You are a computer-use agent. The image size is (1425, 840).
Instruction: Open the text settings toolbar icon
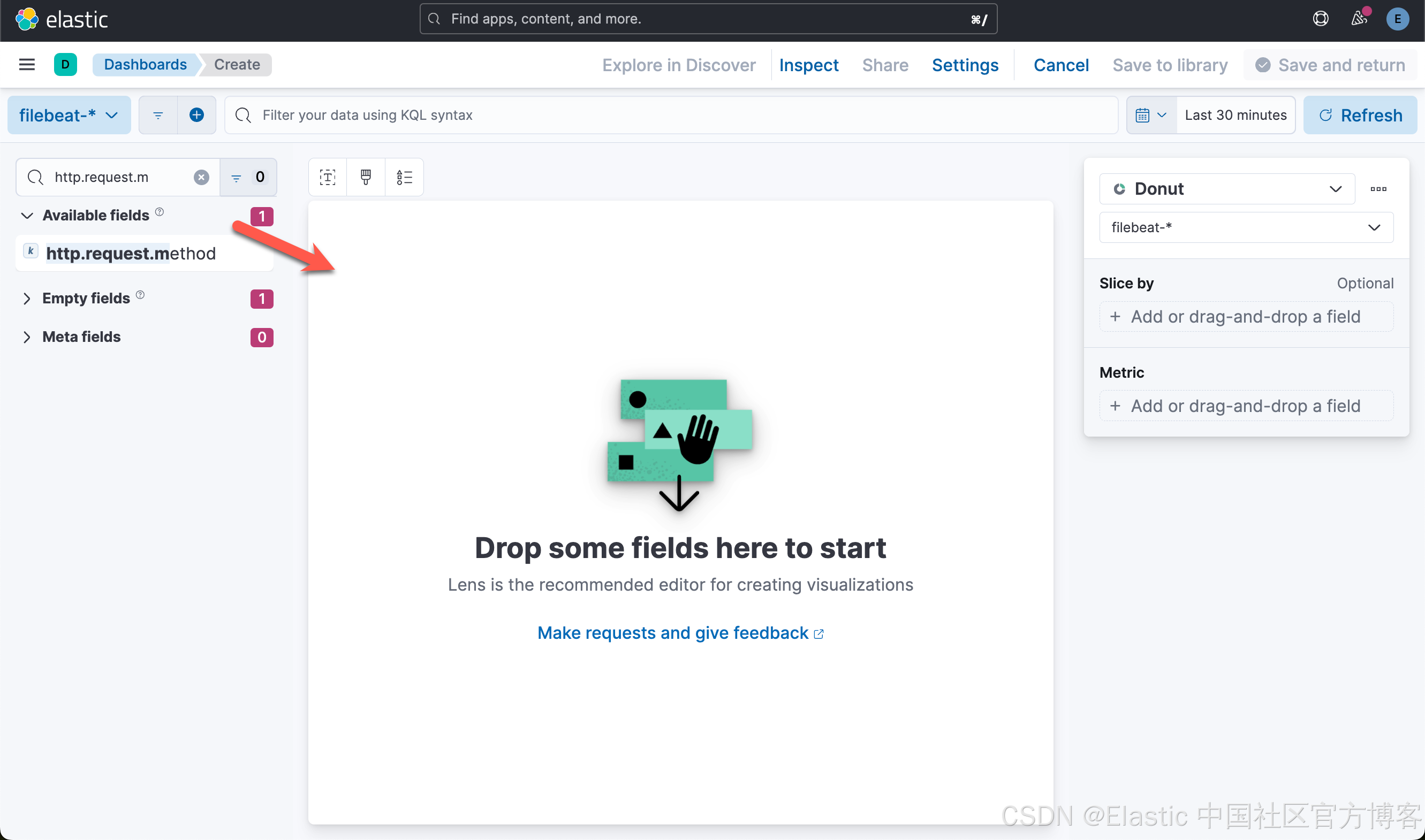coord(327,177)
